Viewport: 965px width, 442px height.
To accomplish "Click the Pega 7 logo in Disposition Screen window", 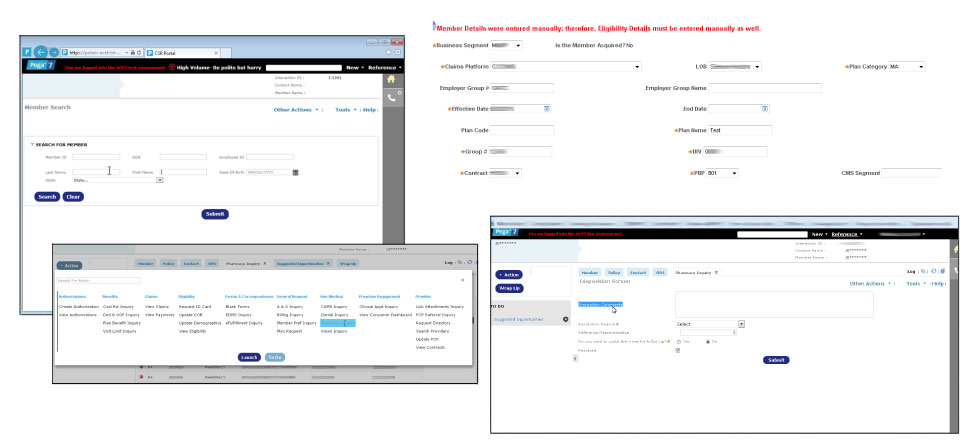I will tap(505, 232).
